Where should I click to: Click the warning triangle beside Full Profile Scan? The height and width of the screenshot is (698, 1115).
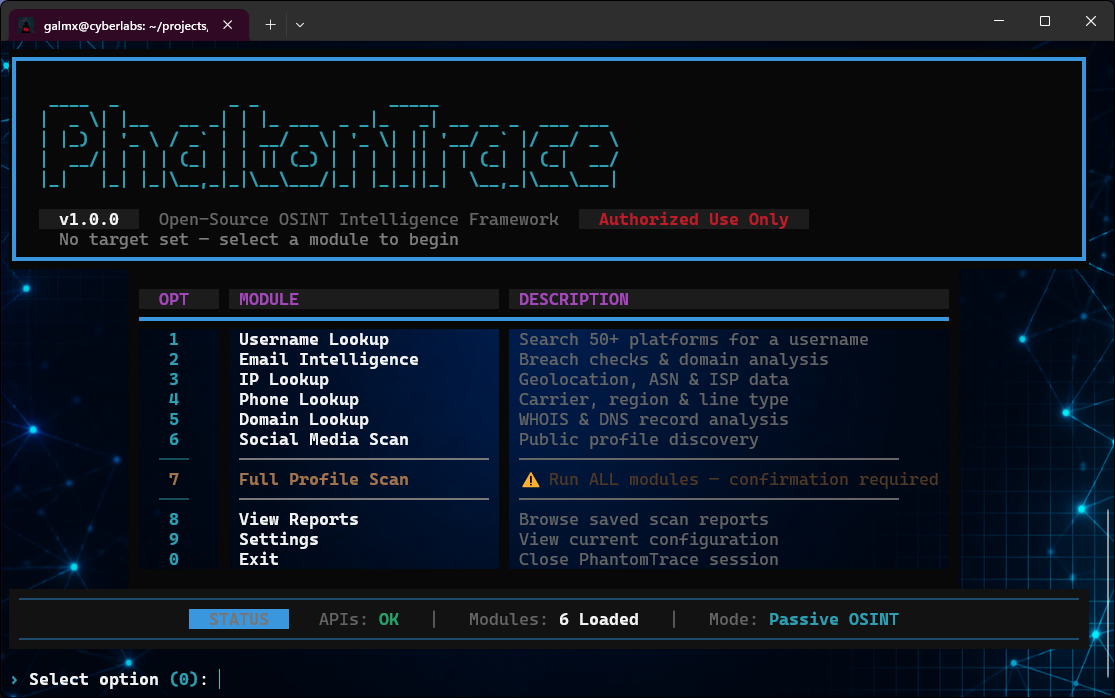[x=528, y=479]
